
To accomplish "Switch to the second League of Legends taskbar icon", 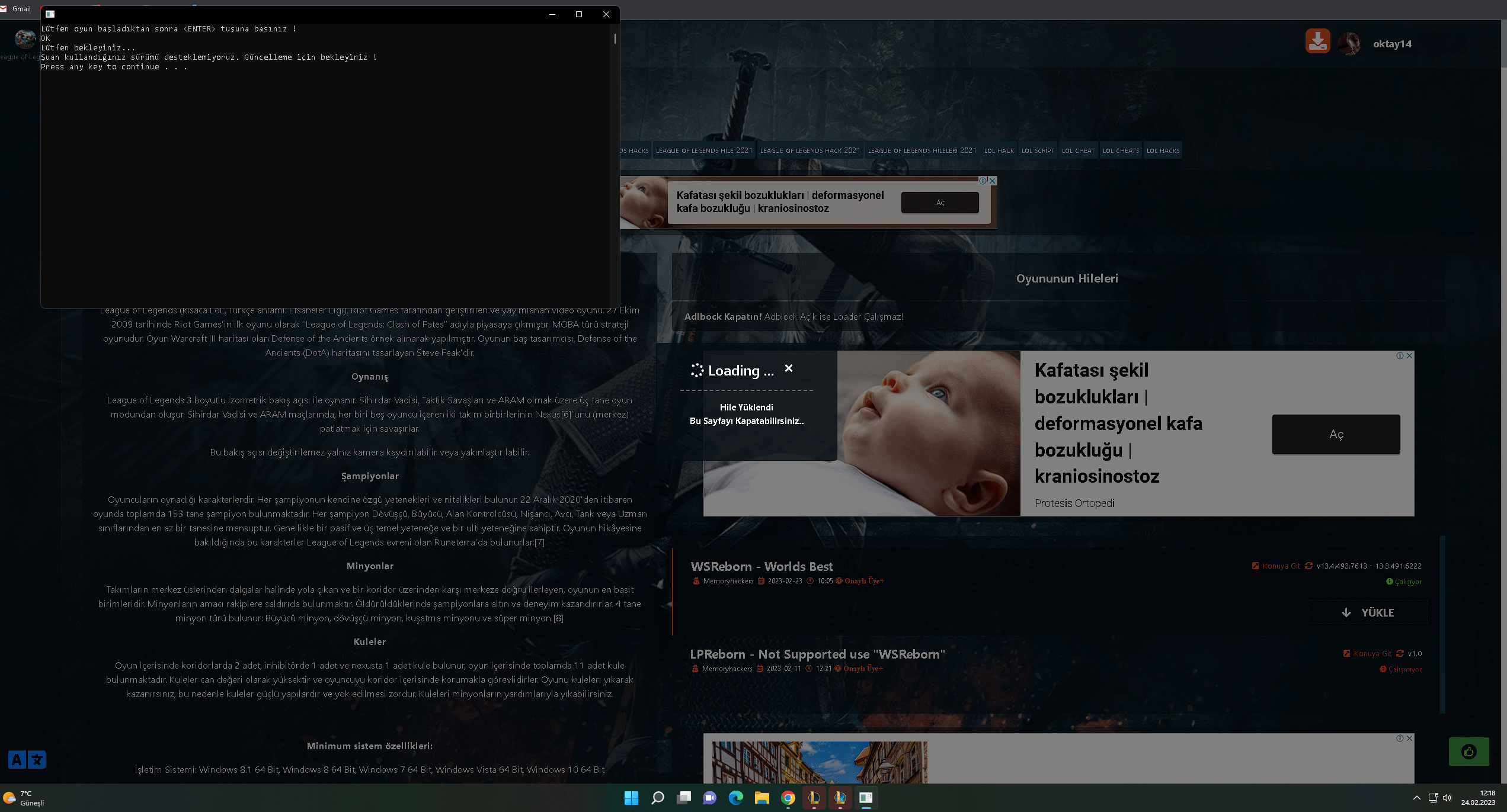I will coord(840,798).
